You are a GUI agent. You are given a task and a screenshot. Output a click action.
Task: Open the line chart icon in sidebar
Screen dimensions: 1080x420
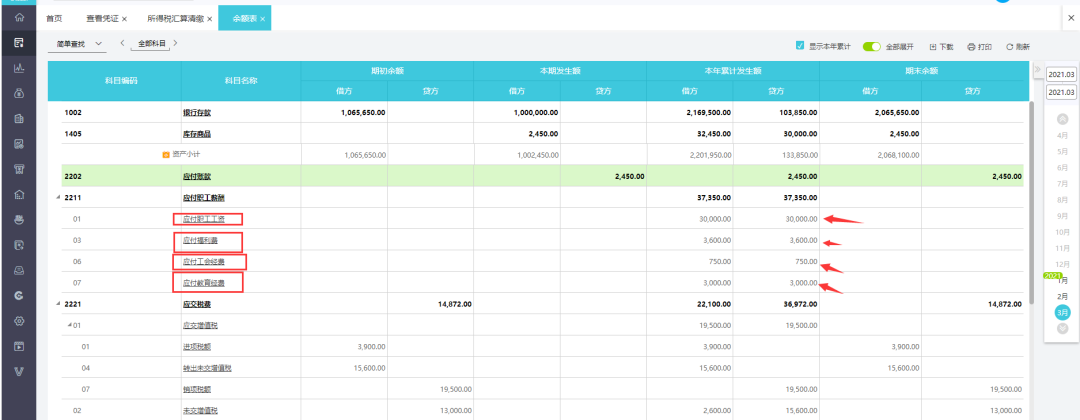tap(19, 68)
